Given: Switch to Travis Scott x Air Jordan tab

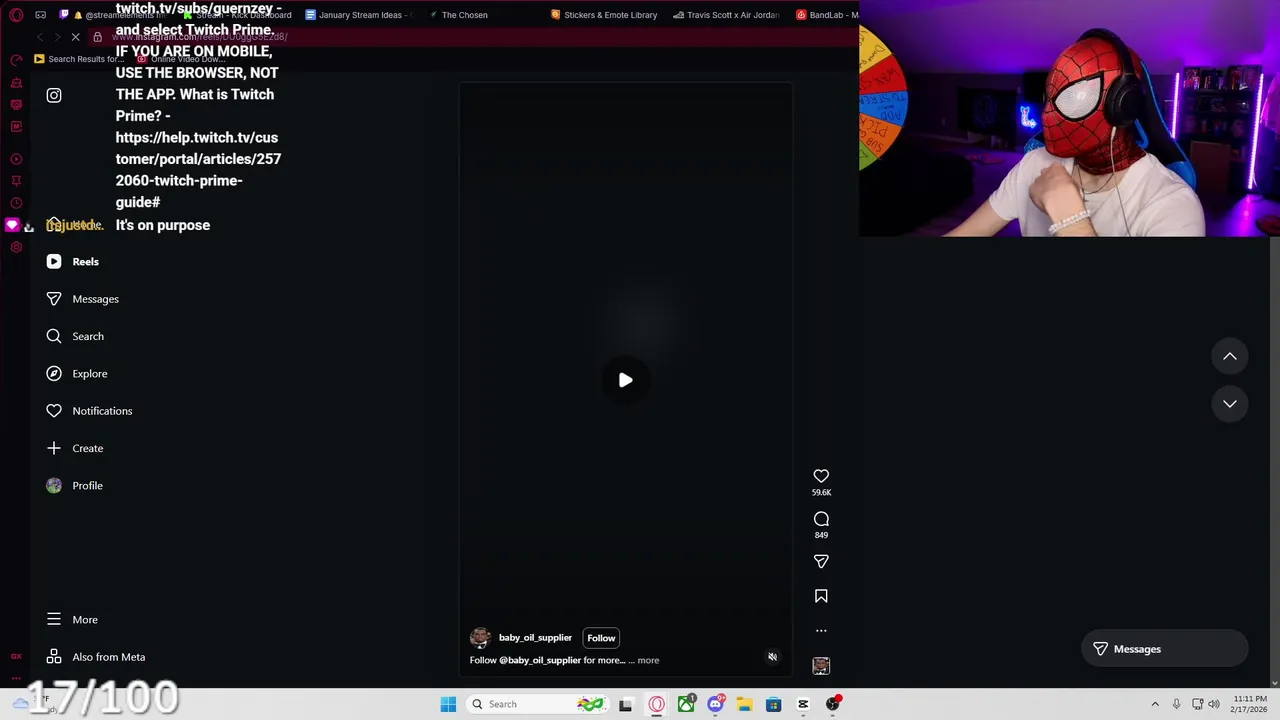Looking at the screenshot, I should [x=726, y=15].
